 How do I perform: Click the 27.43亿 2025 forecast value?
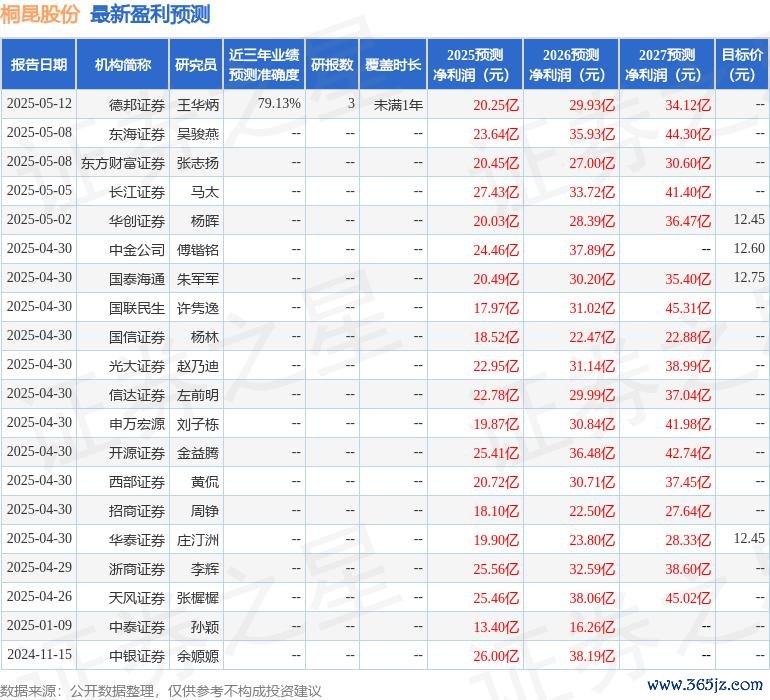coord(496,192)
